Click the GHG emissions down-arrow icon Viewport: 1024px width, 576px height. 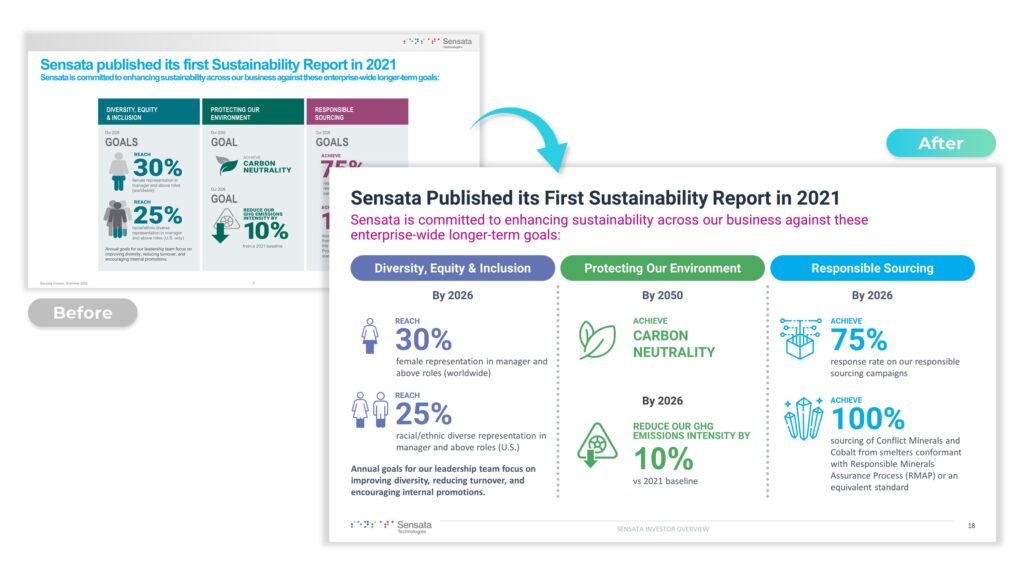click(597, 445)
